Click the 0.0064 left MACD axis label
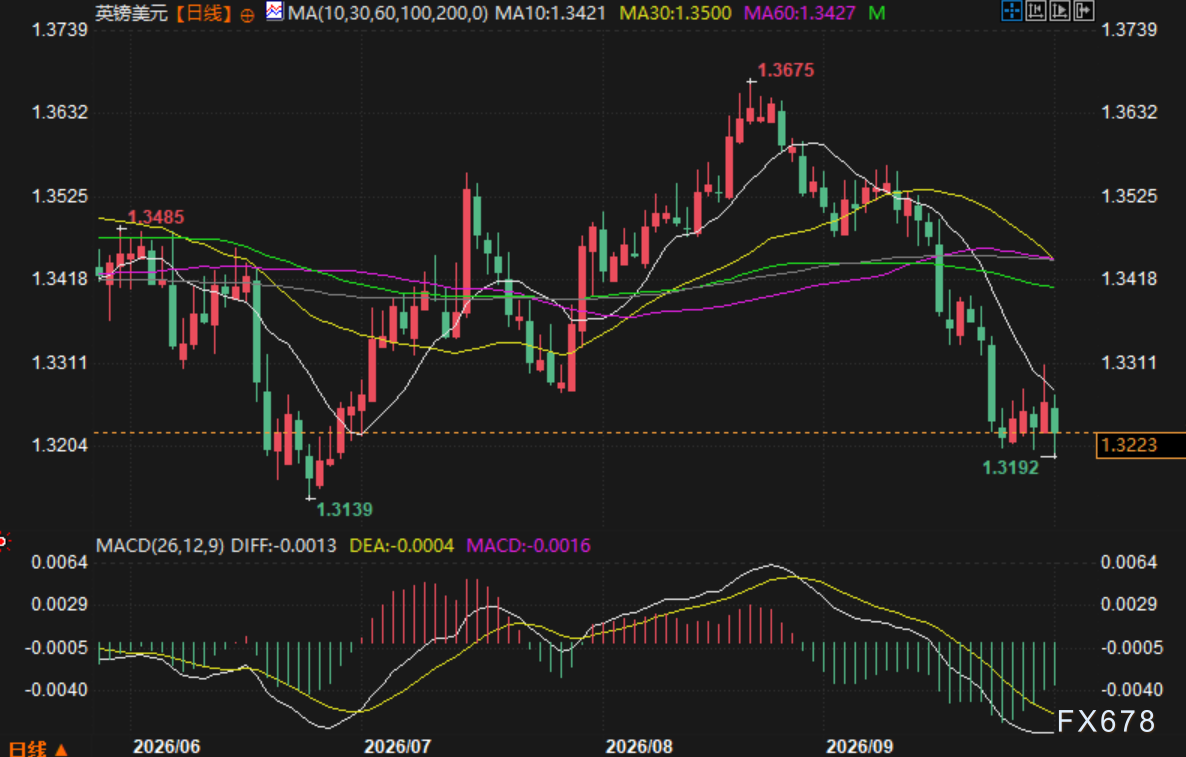 pos(60,562)
